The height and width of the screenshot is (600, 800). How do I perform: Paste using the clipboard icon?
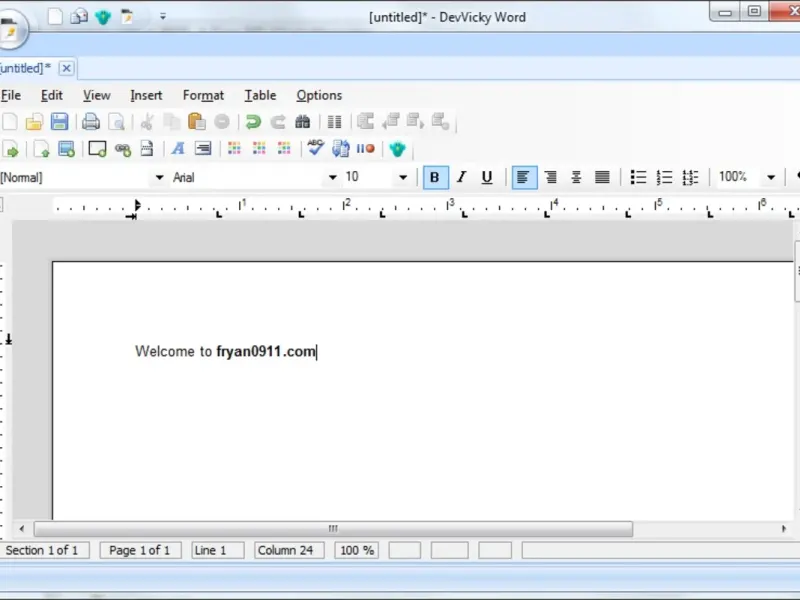196,122
